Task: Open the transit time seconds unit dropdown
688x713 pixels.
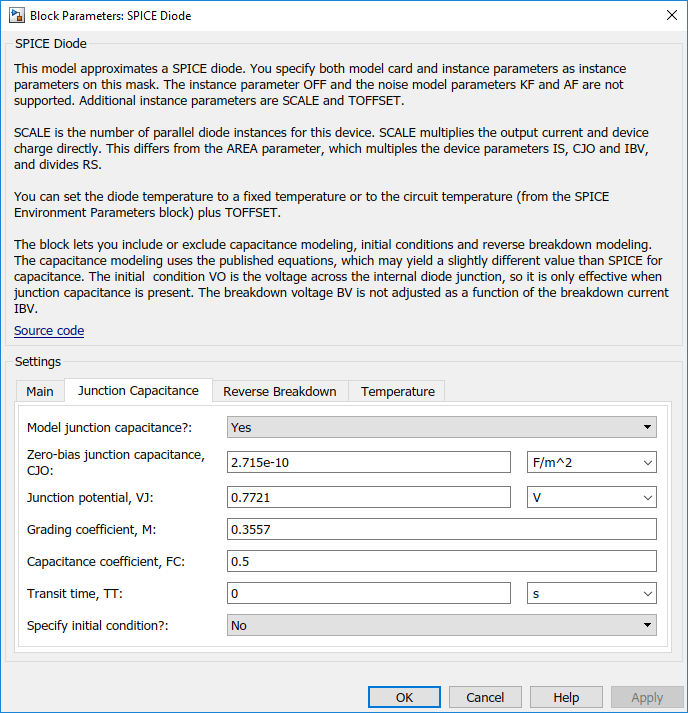Action: coord(592,593)
